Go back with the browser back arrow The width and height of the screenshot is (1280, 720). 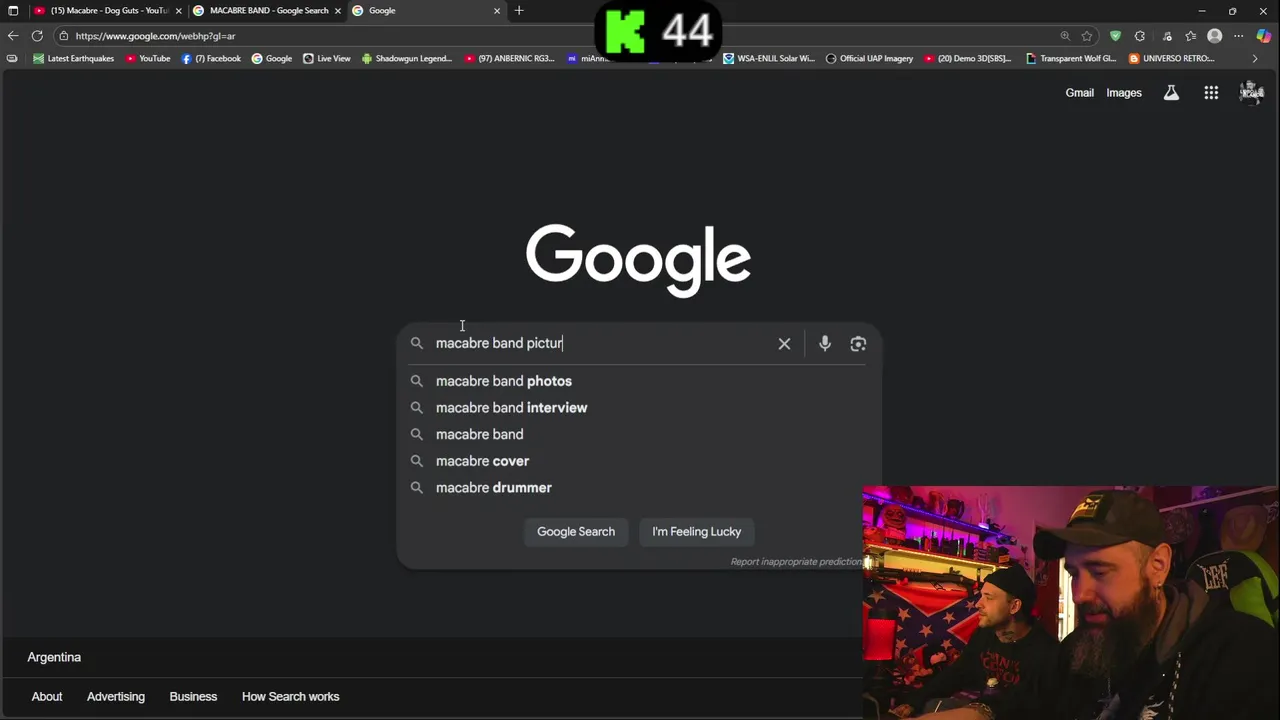coord(13,36)
